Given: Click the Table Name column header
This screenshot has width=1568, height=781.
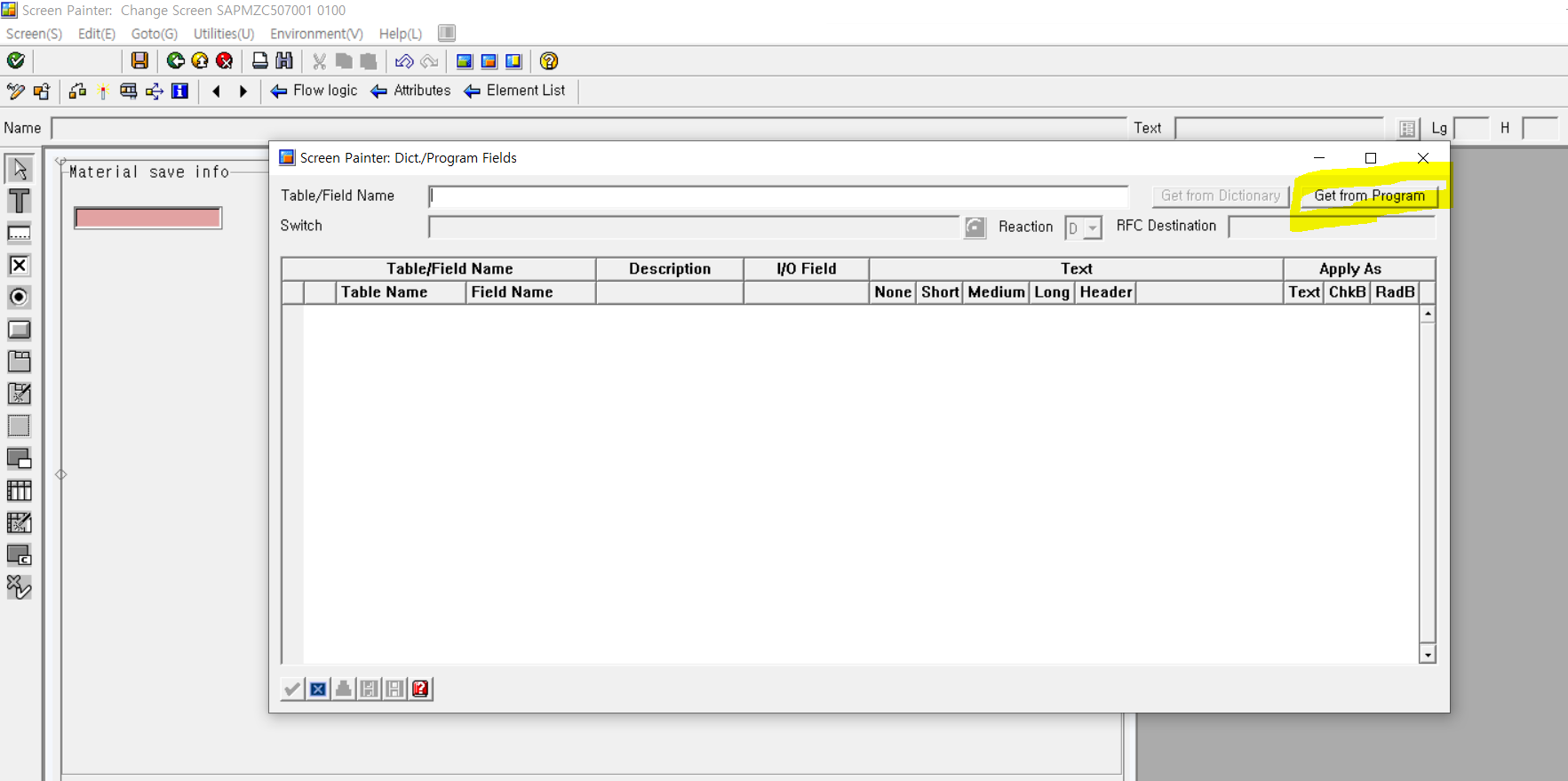Looking at the screenshot, I should click(401, 292).
